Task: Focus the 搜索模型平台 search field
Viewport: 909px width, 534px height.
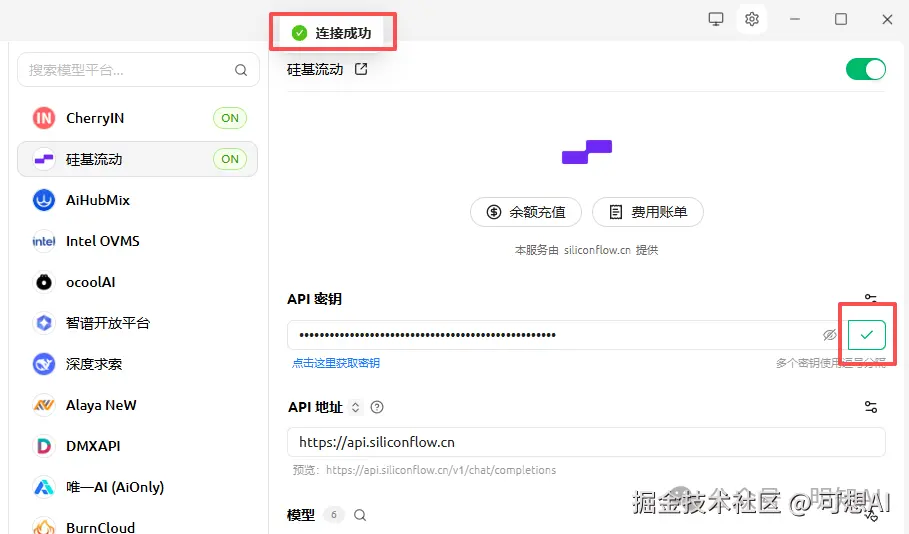Action: tap(139, 70)
